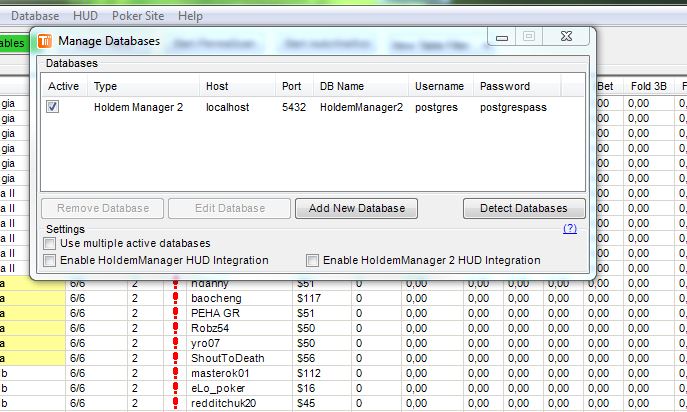Click the Fold 3B column header

tap(648, 86)
